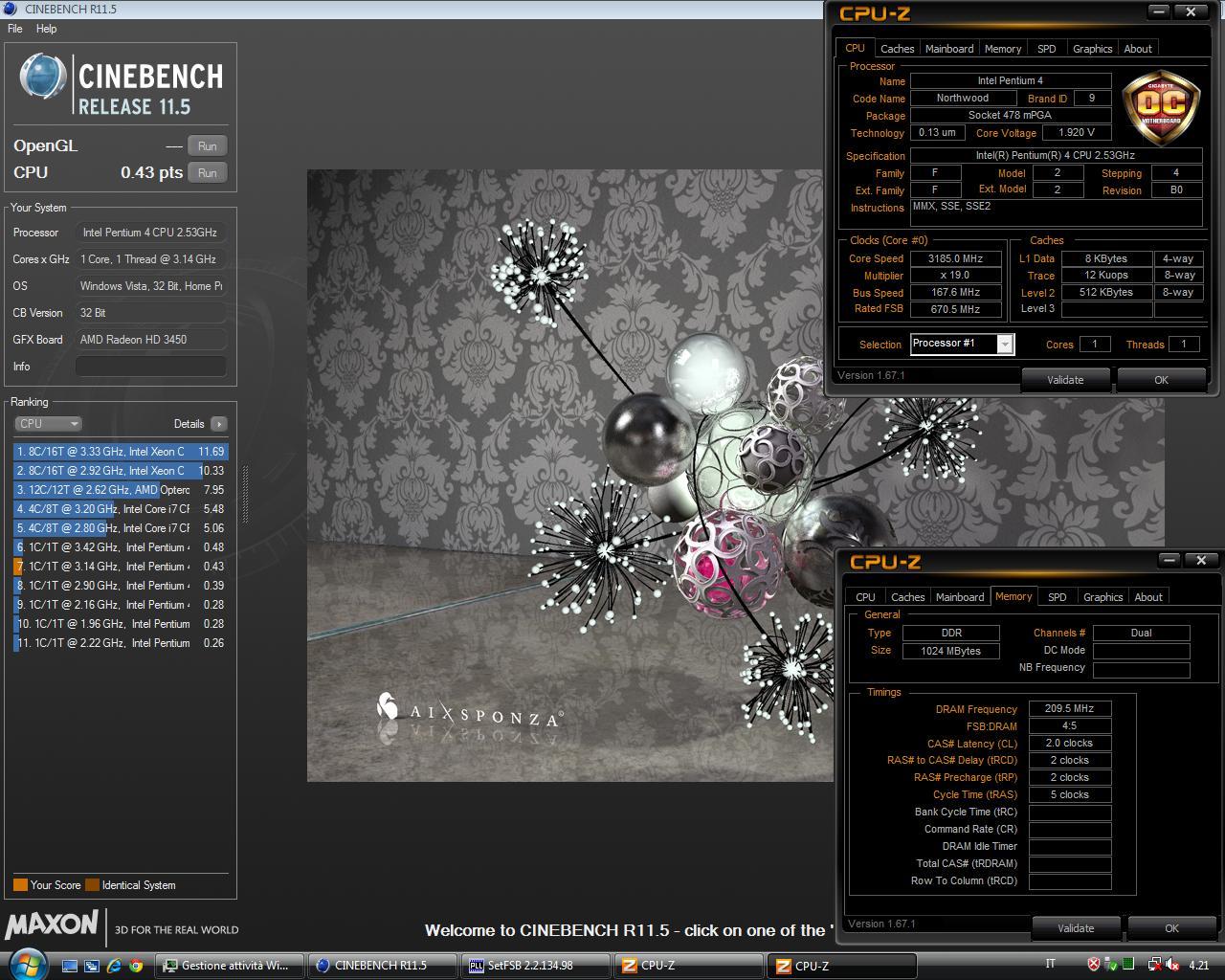Click the Cinebench title bar icon
Image resolution: width=1225 pixels, height=980 pixels.
coord(11,9)
